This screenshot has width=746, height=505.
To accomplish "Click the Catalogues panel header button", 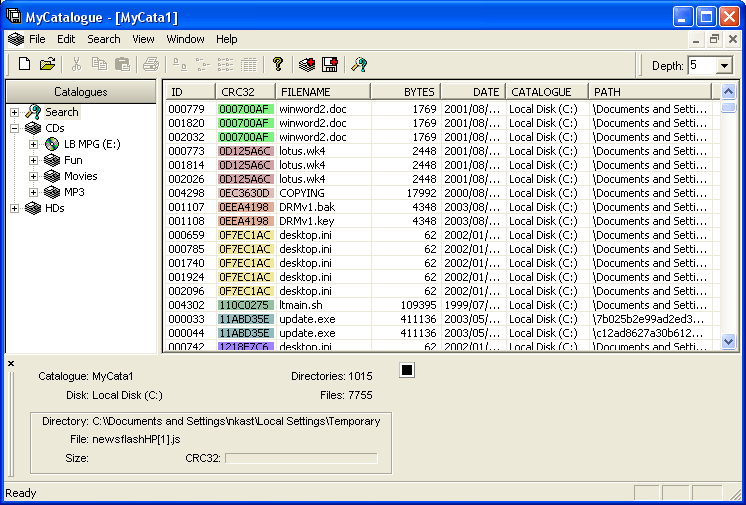I will 81,92.
